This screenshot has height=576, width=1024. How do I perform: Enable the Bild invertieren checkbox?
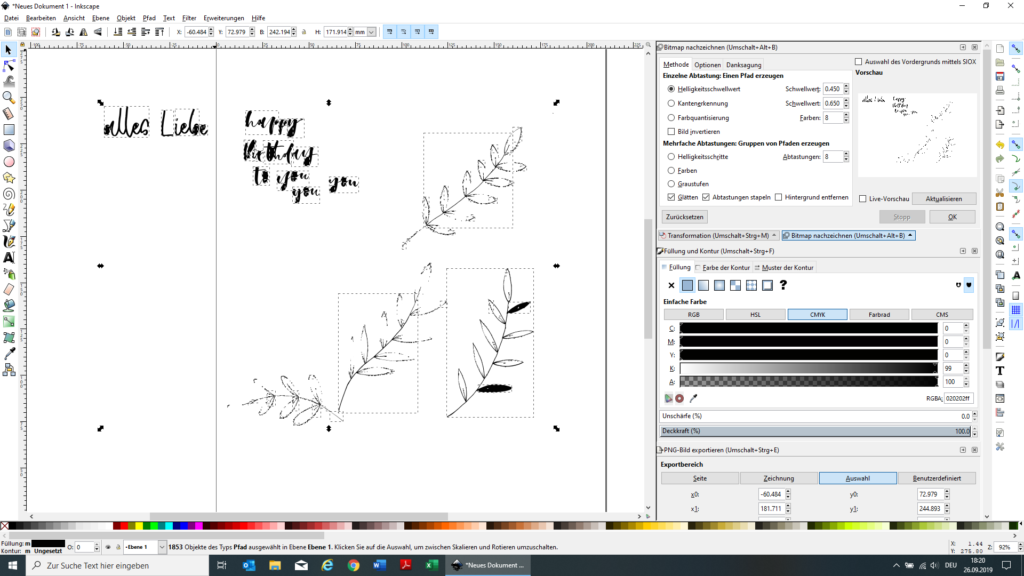tap(671, 131)
